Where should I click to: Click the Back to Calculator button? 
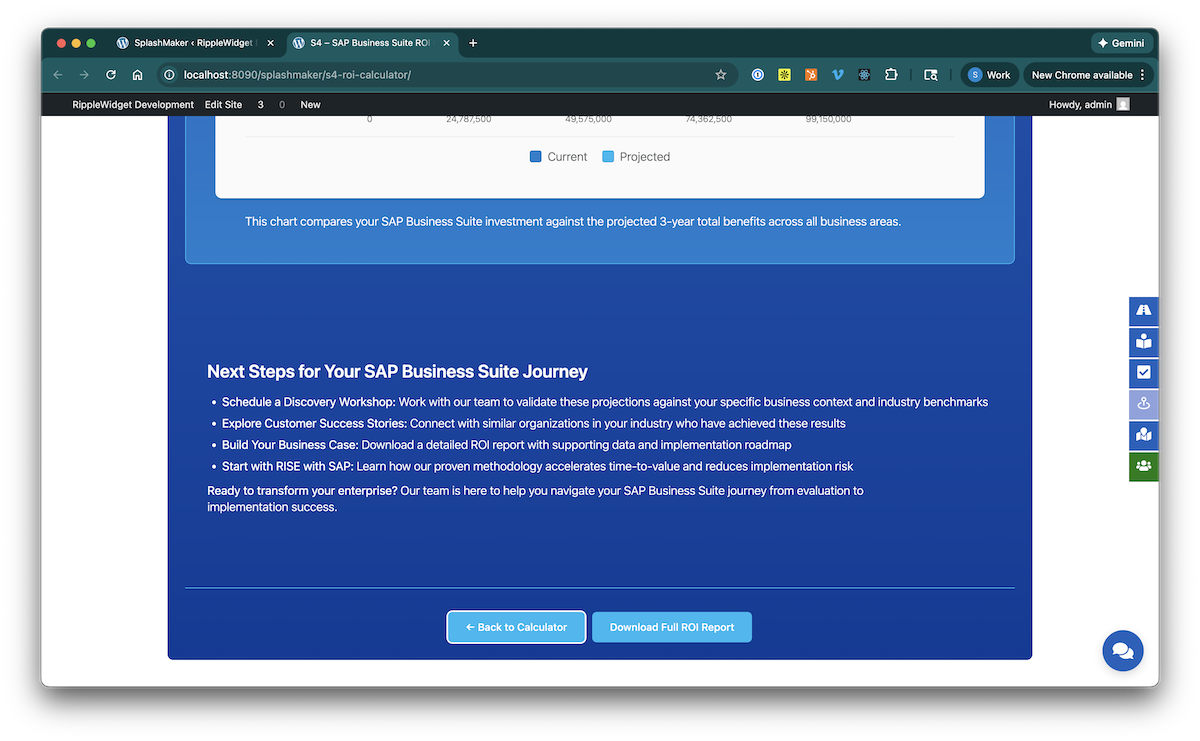click(516, 627)
